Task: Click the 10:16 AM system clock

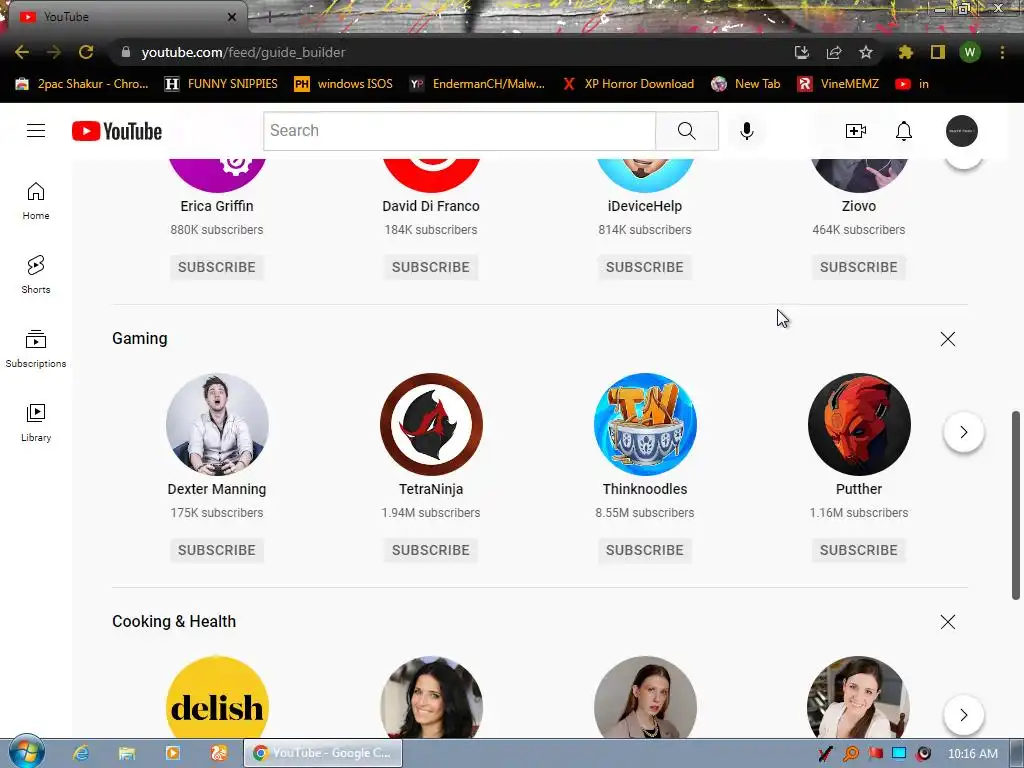Action: (x=972, y=754)
